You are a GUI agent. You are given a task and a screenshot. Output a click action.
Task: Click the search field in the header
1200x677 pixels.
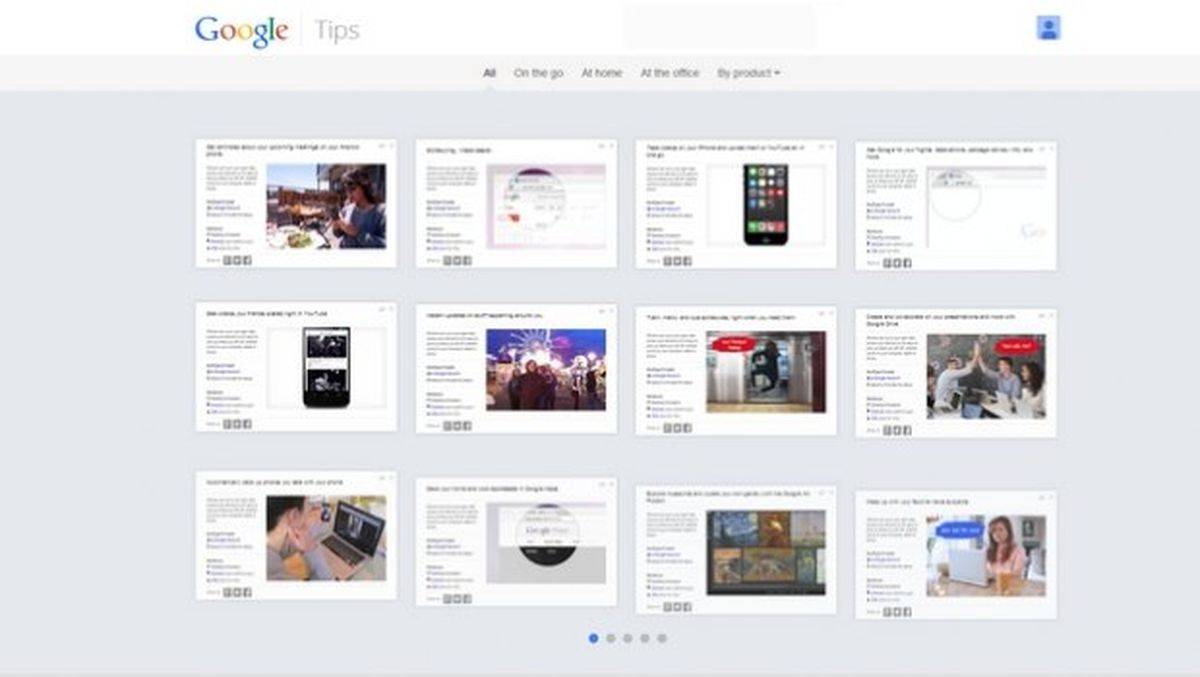tap(718, 26)
